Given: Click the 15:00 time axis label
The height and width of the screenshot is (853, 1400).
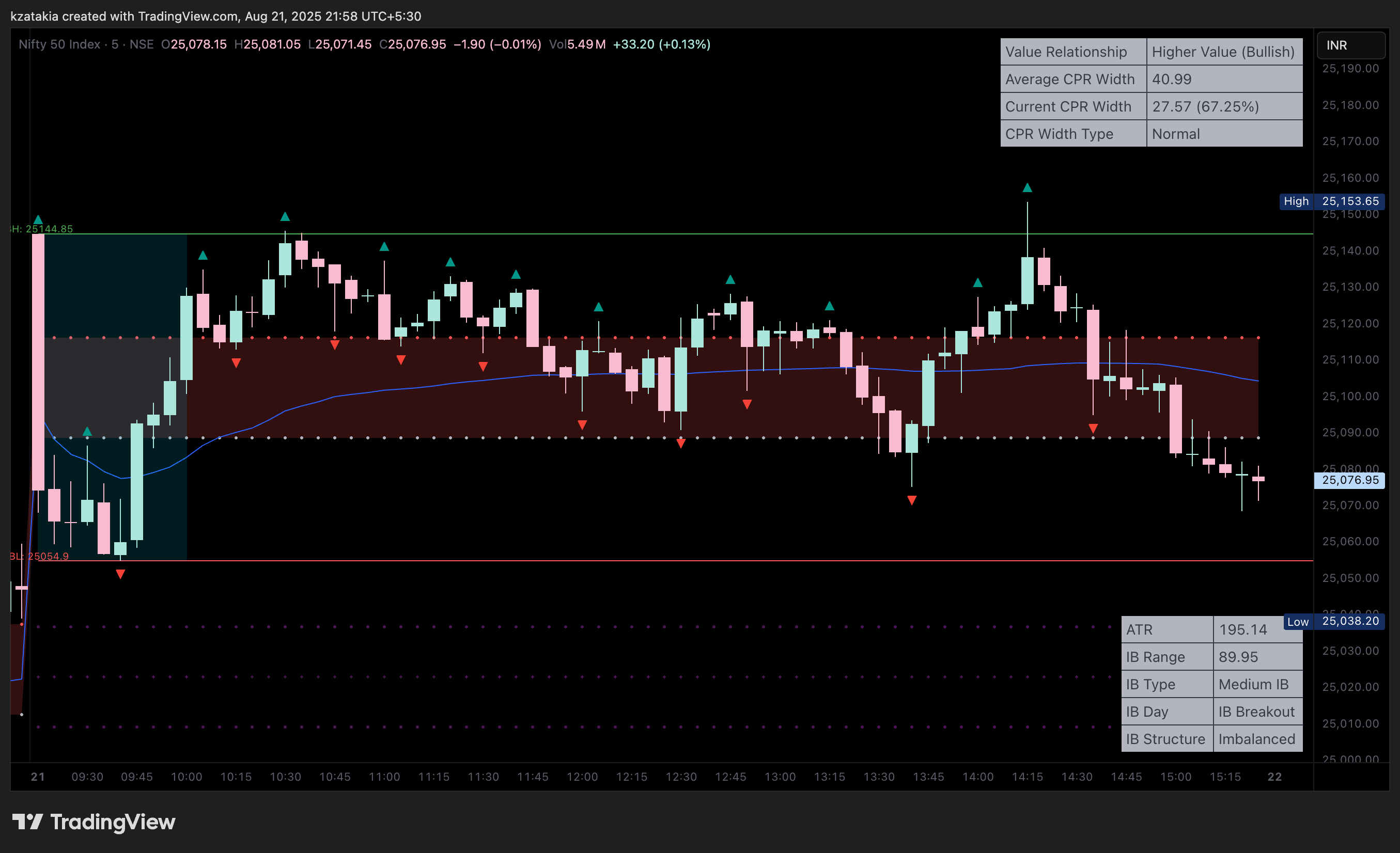Looking at the screenshot, I should coord(1176,777).
